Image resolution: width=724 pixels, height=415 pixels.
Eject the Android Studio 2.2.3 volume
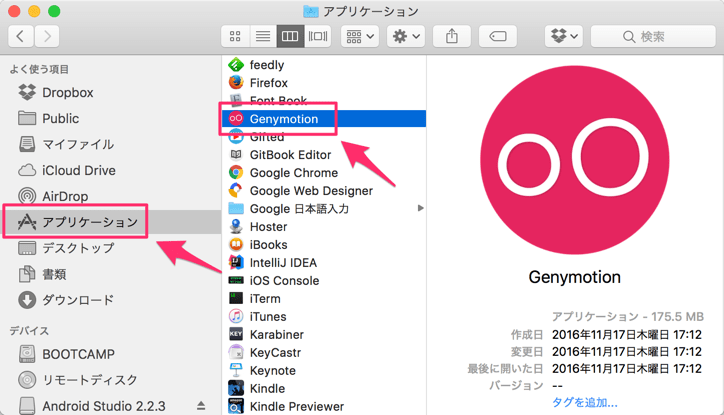pos(201,406)
